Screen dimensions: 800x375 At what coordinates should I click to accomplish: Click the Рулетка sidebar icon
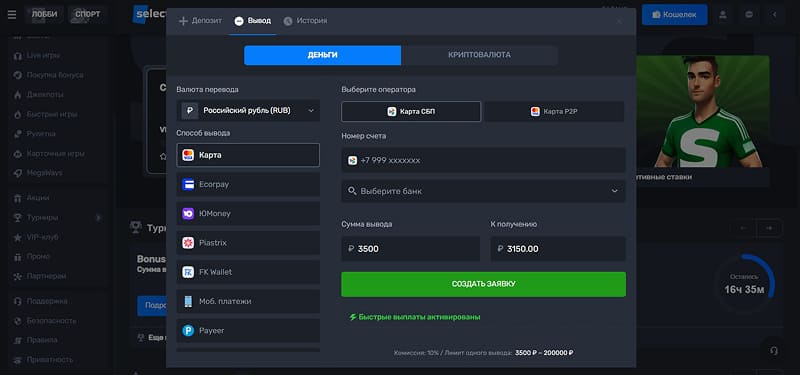[17, 134]
